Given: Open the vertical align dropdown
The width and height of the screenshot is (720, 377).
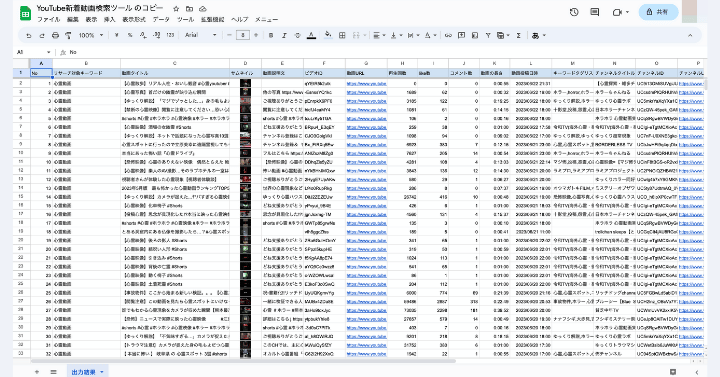Looking at the screenshot, I should (x=395, y=35).
